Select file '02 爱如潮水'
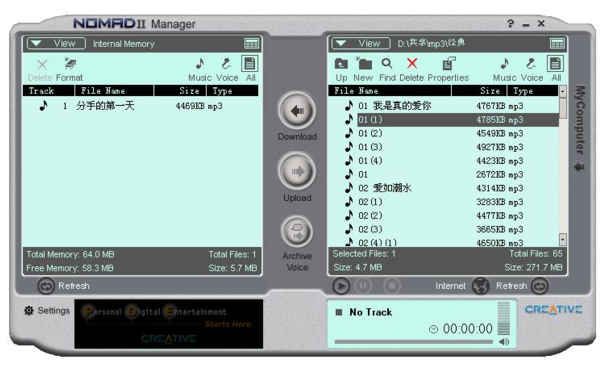600x381 pixels. pyautogui.click(x=444, y=188)
